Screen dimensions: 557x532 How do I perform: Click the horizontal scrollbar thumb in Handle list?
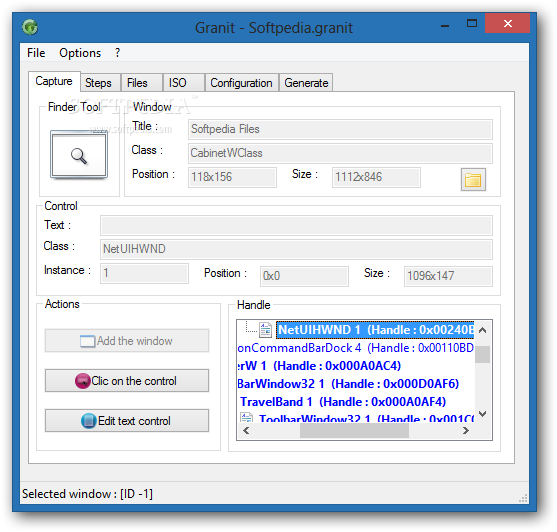[x=354, y=430]
